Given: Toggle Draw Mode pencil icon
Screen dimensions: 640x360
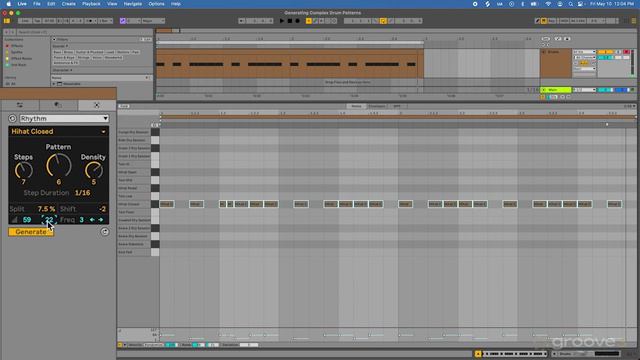Looking at the screenshot, I should click(537, 21).
